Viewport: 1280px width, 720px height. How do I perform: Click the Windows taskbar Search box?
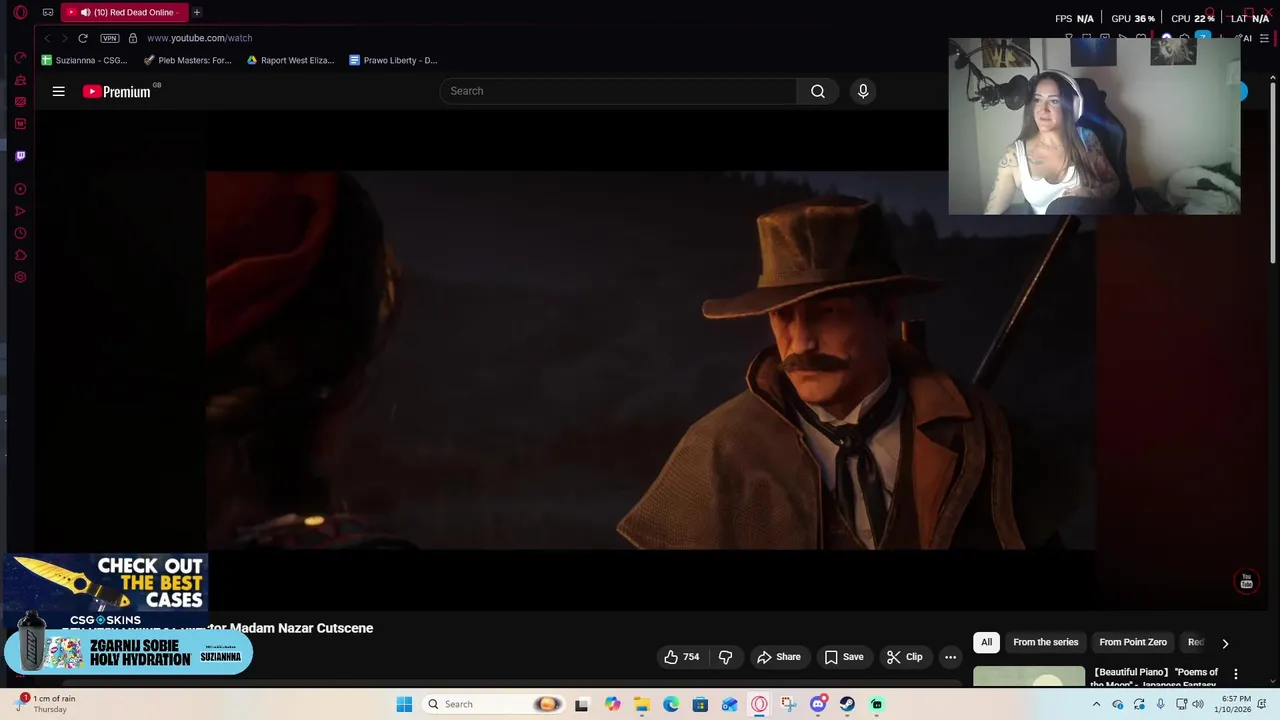click(x=492, y=704)
